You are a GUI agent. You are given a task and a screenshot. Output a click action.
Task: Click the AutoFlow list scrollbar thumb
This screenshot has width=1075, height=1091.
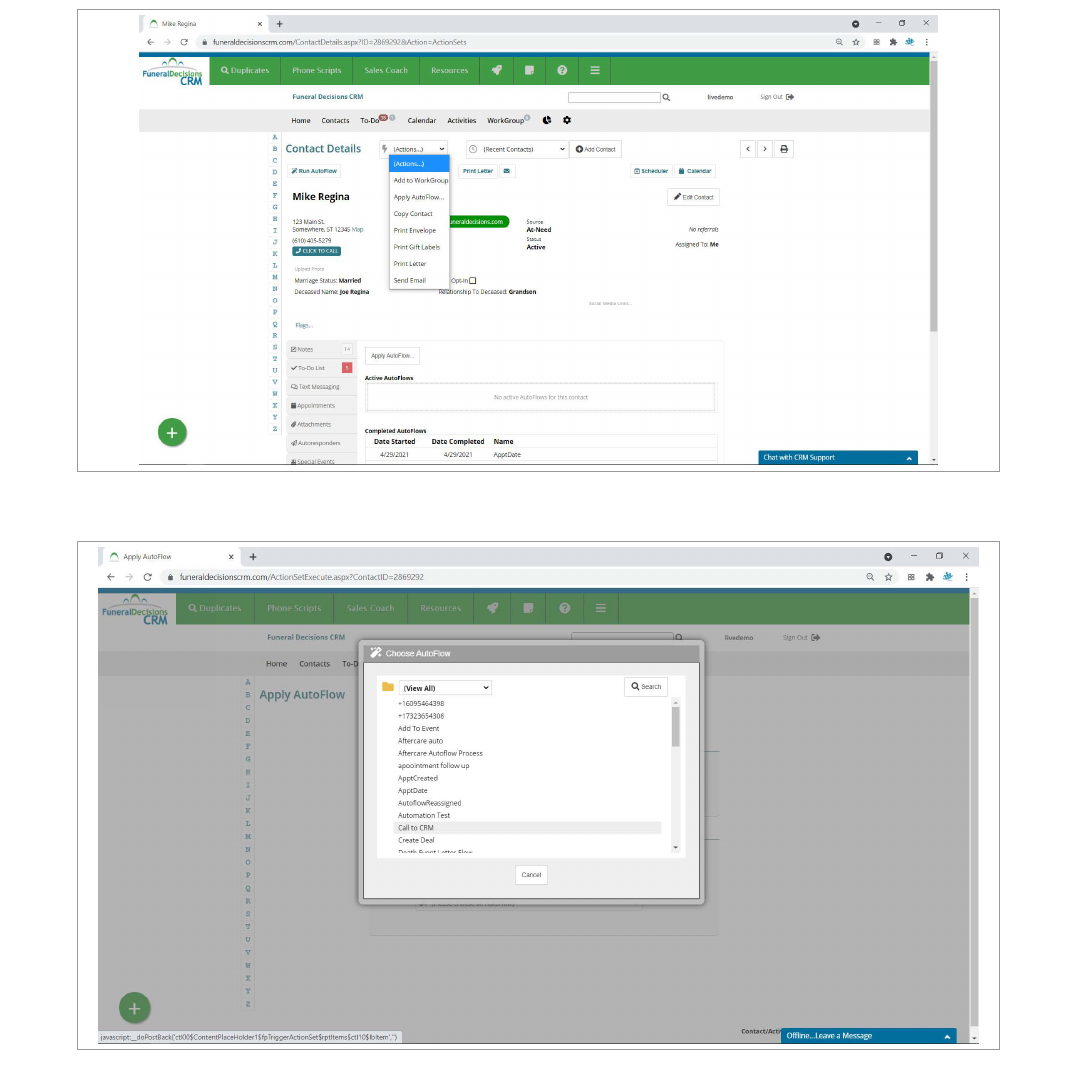(x=675, y=727)
